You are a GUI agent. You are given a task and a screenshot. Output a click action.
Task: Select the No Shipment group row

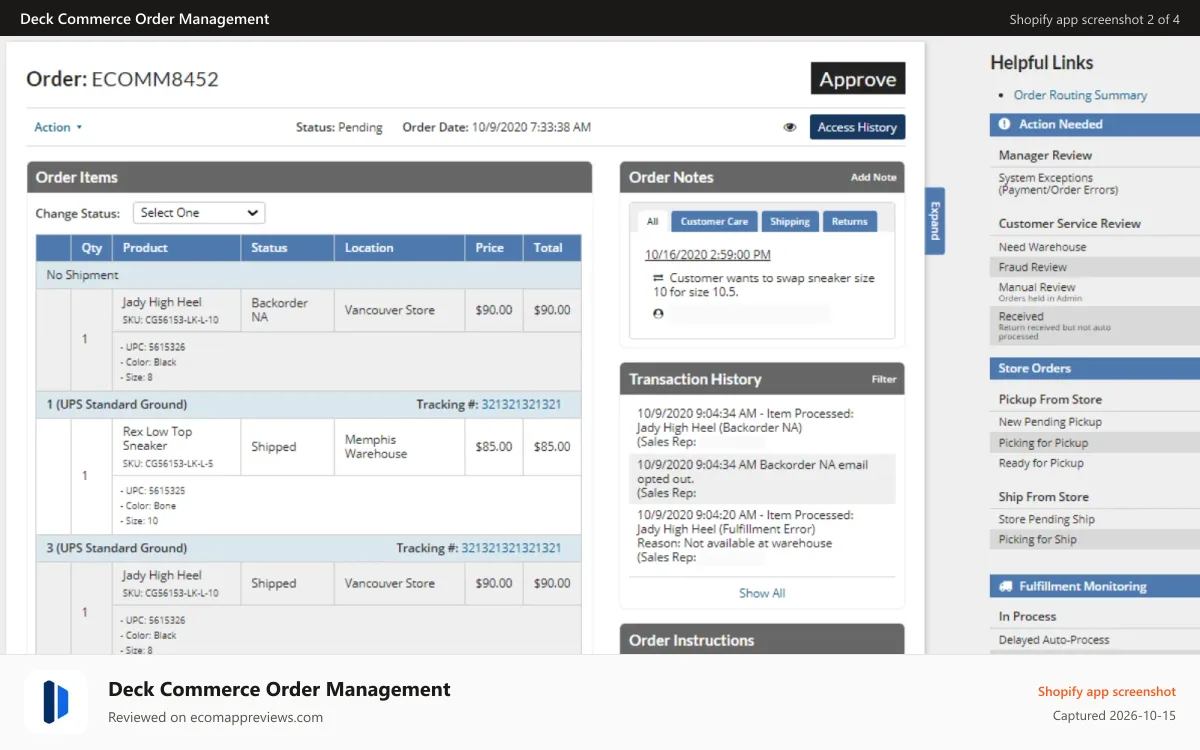click(308, 275)
